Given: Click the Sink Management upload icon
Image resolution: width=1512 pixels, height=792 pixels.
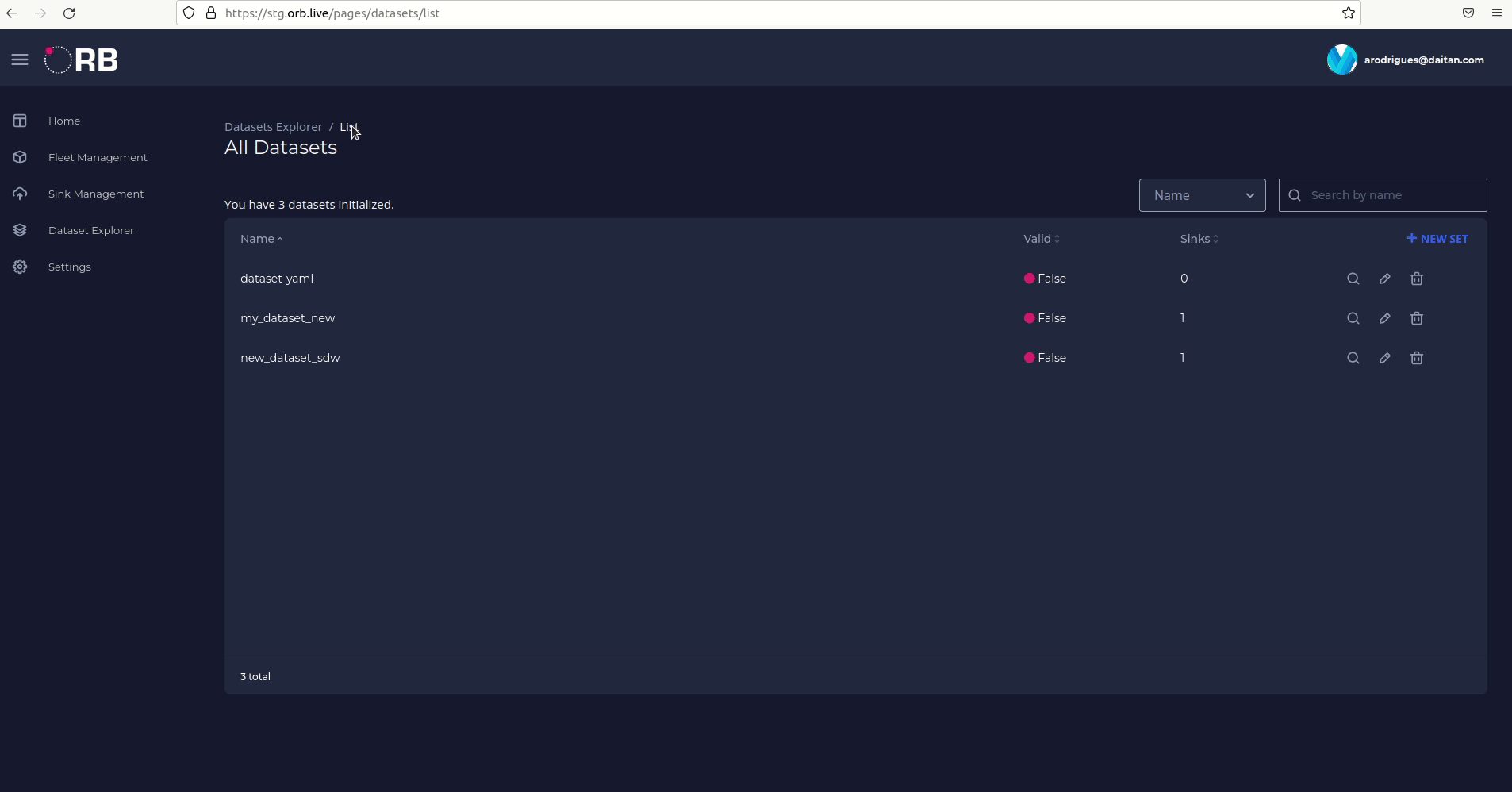Looking at the screenshot, I should 20,193.
